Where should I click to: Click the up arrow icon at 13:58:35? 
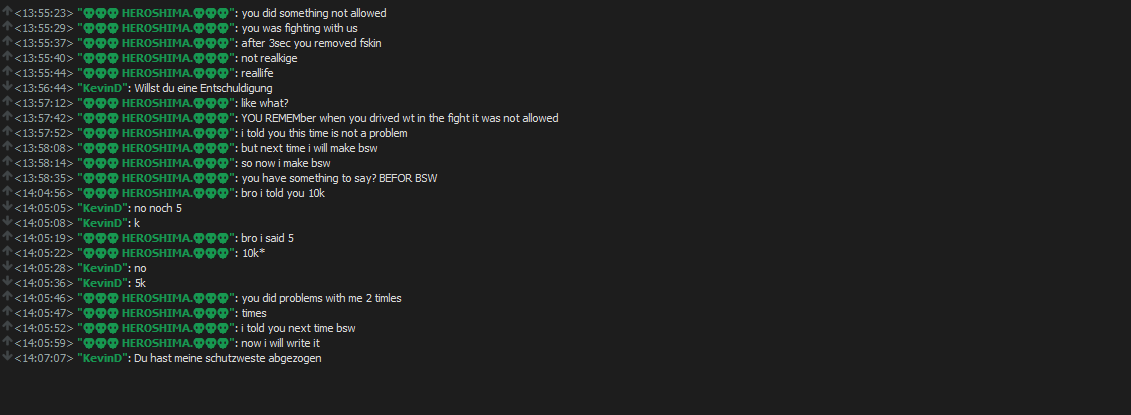pos(8,177)
